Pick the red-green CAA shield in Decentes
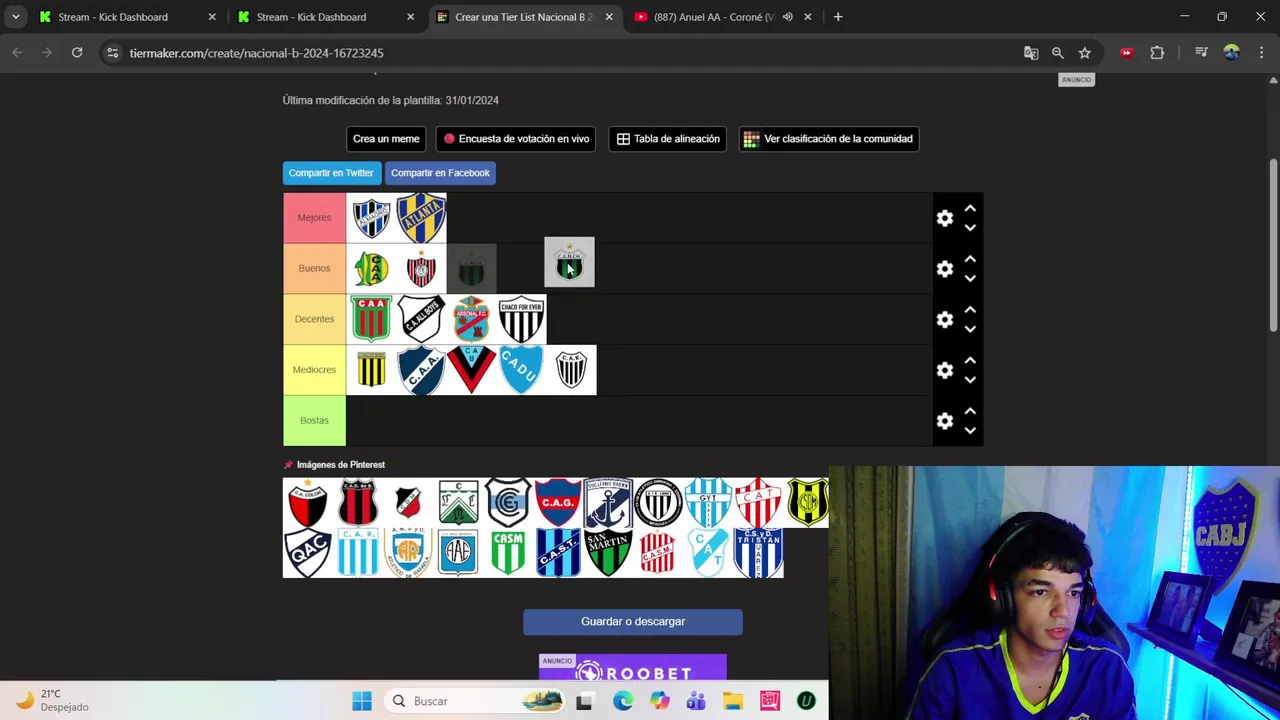This screenshot has height=720, width=1280. pyautogui.click(x=371, y=319)
